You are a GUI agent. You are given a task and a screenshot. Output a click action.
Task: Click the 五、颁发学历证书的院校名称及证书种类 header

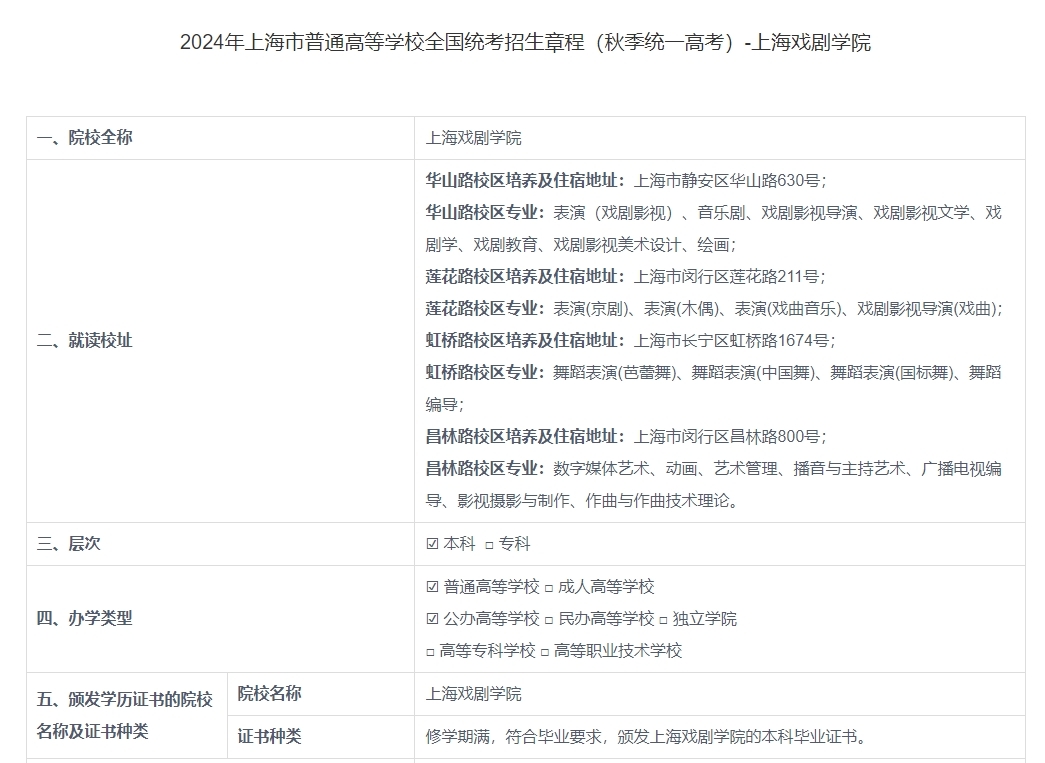click(125, 715)
